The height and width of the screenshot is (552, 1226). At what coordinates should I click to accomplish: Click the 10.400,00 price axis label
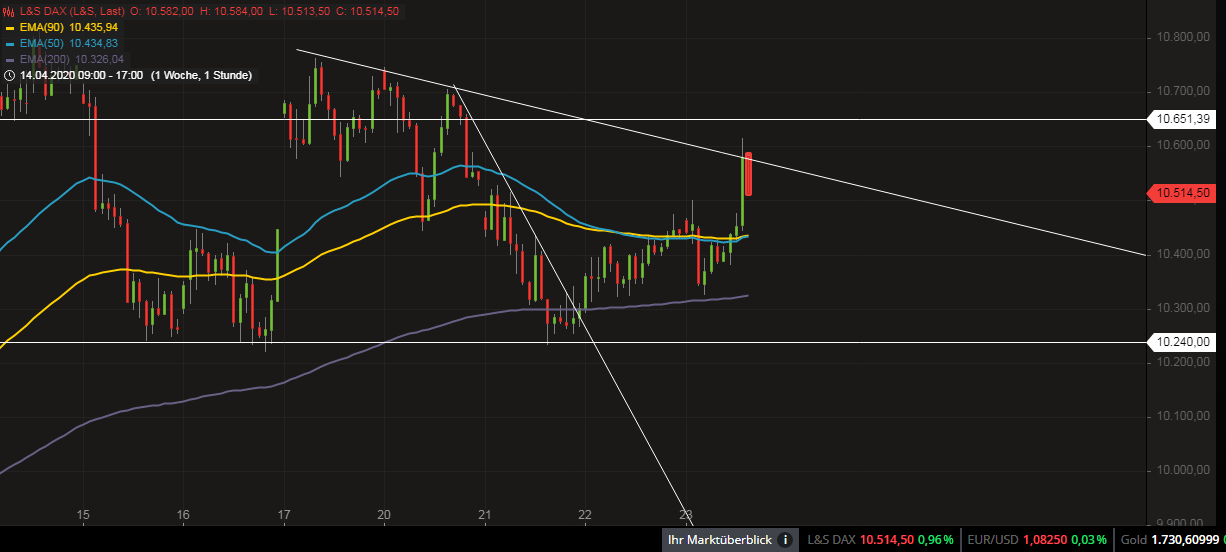(x=1183, y=254)
